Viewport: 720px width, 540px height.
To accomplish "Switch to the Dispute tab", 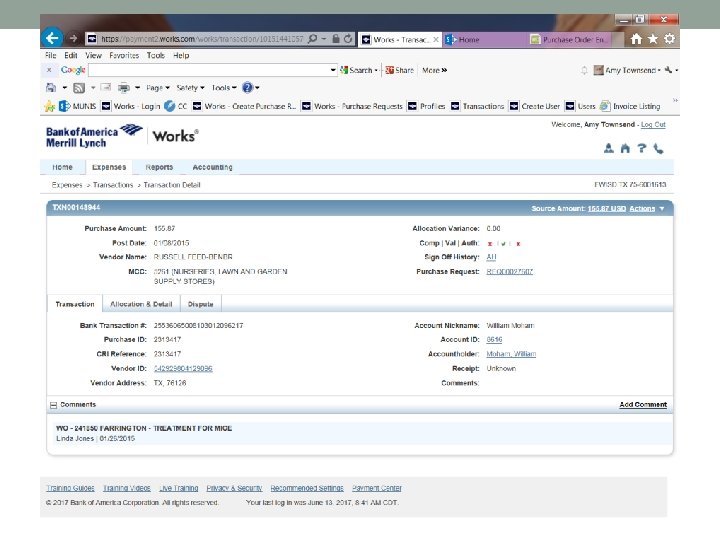I will click(x=201, y=304).
